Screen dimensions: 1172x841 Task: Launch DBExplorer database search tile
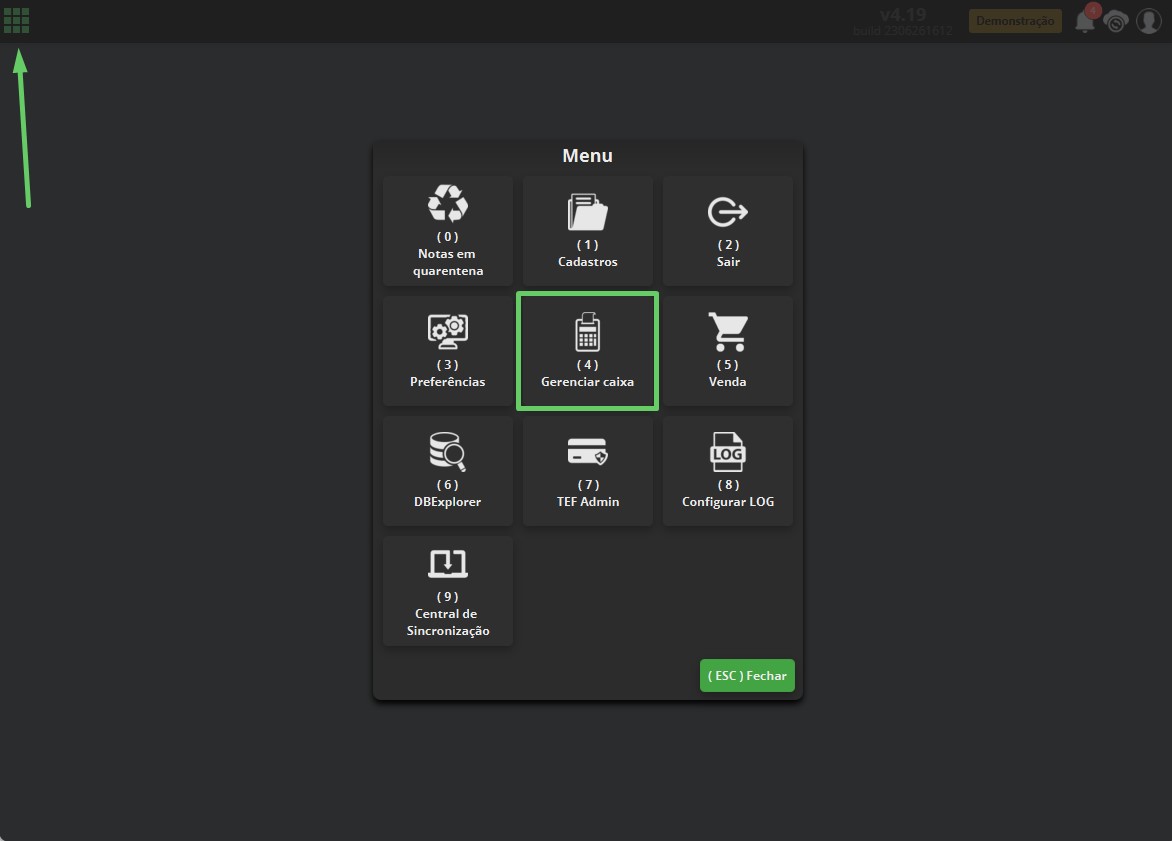[x=448, y=471]
